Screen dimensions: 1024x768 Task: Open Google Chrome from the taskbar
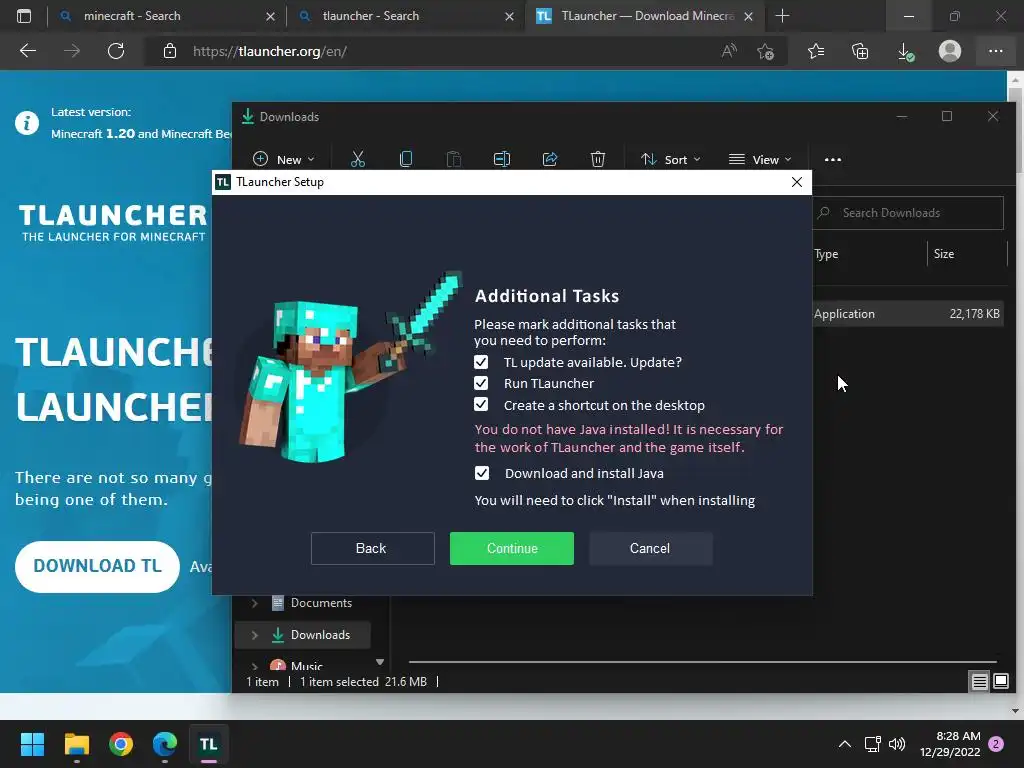coord(121,744)
